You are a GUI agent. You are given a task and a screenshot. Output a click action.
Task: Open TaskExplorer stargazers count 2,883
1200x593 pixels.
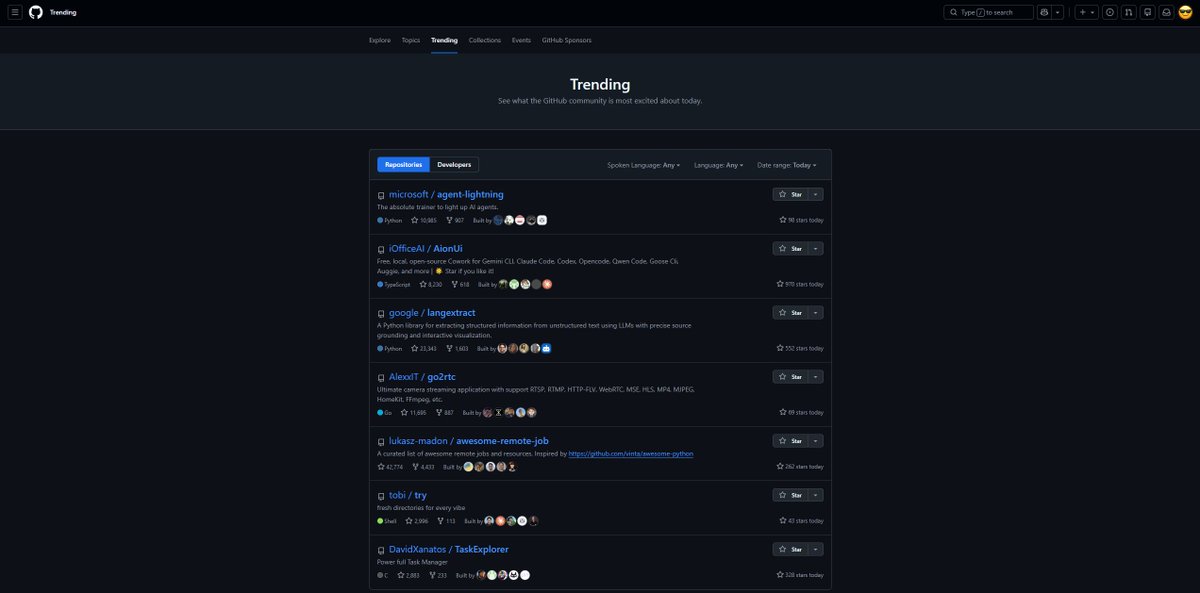(x=408, y=575)
